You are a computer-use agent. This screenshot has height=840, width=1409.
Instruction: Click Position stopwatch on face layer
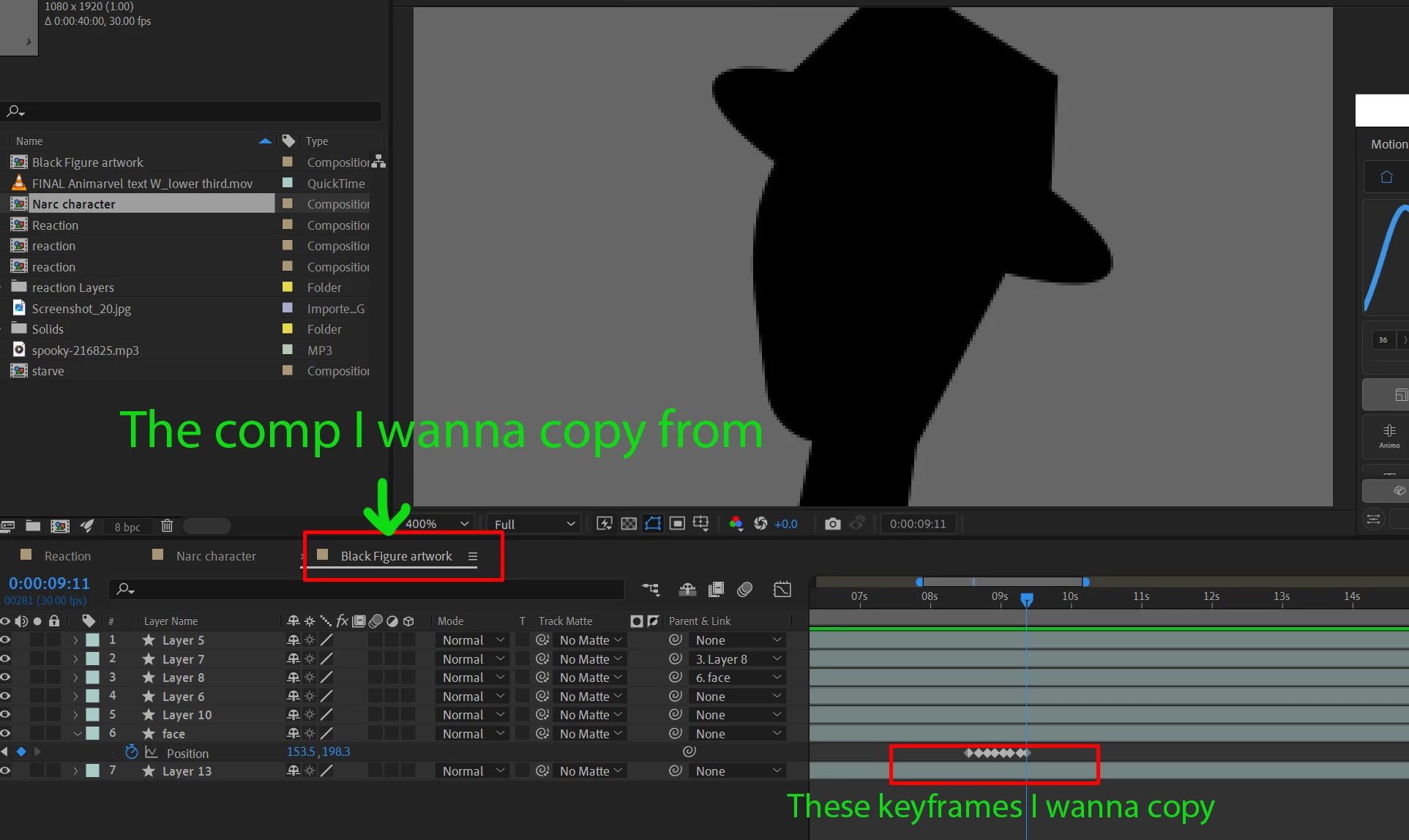(132, 752)
